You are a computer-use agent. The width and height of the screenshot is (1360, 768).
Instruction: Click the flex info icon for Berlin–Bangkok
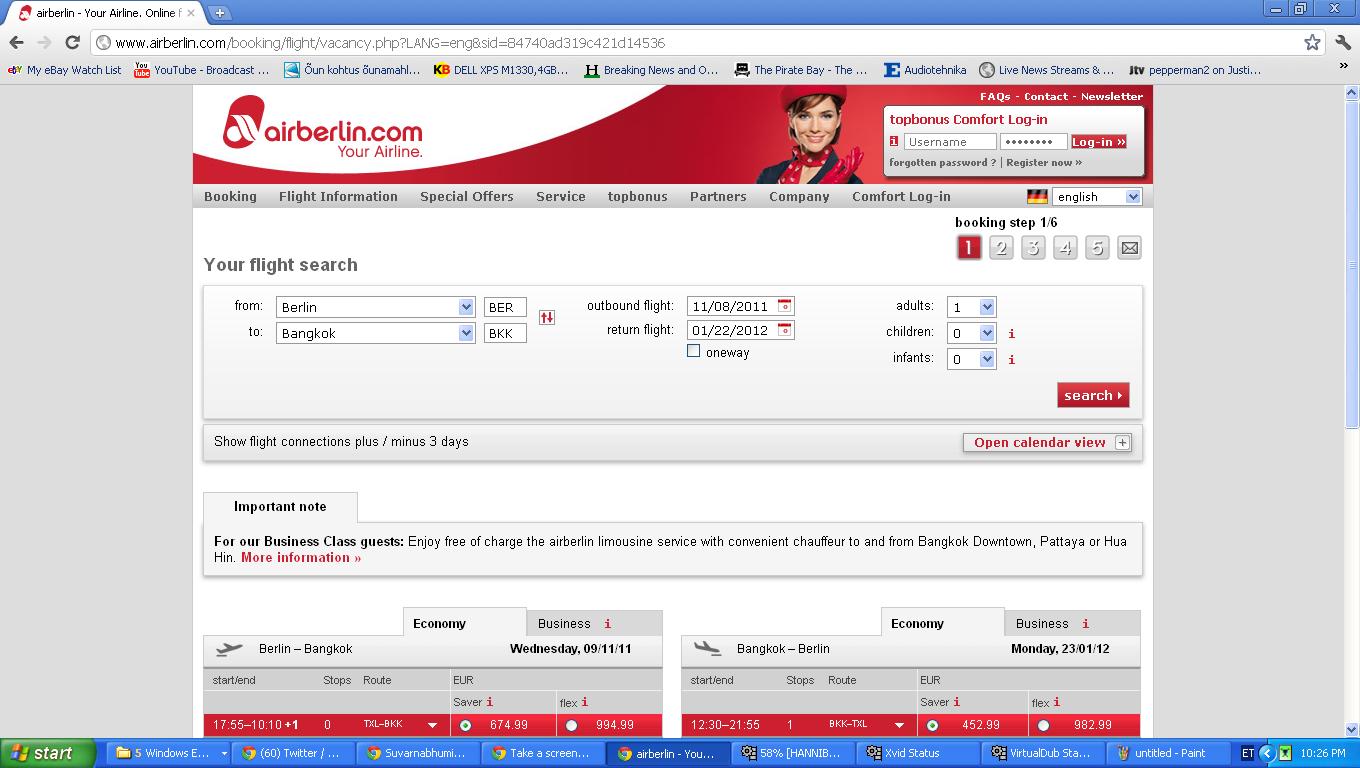[x=585, y=703]
